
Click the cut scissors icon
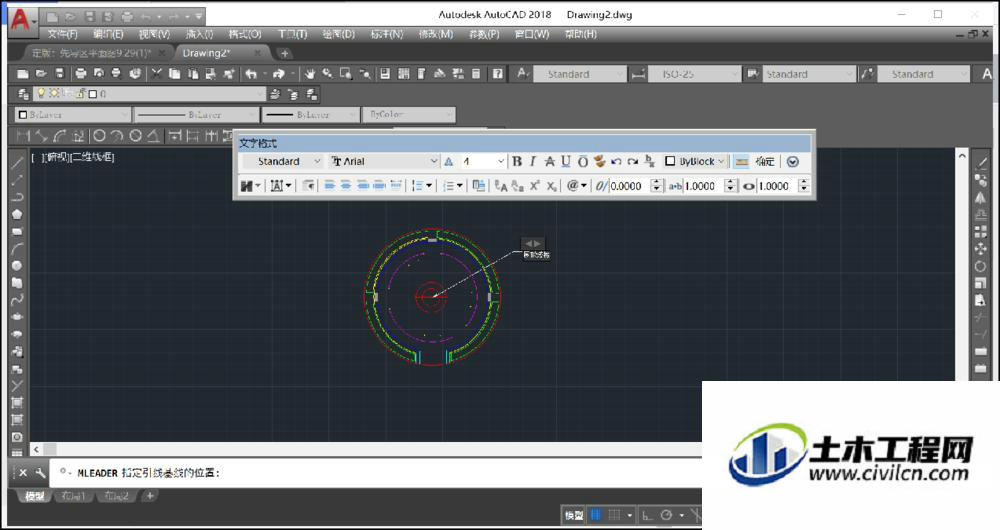156,74
